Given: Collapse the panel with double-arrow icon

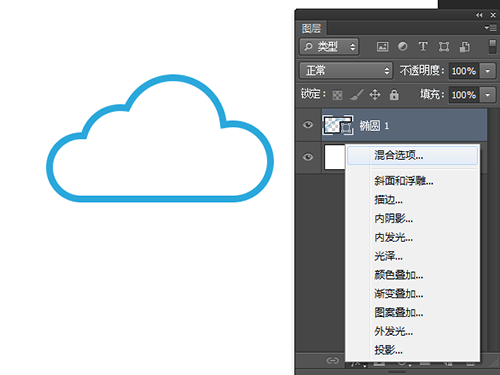Looking at the screenshot, I should [x=479, y=15].
